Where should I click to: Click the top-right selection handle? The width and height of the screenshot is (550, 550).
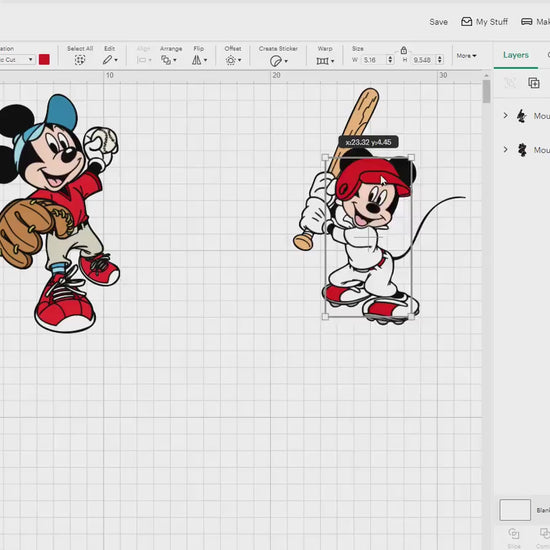click(x=411, y=157)
